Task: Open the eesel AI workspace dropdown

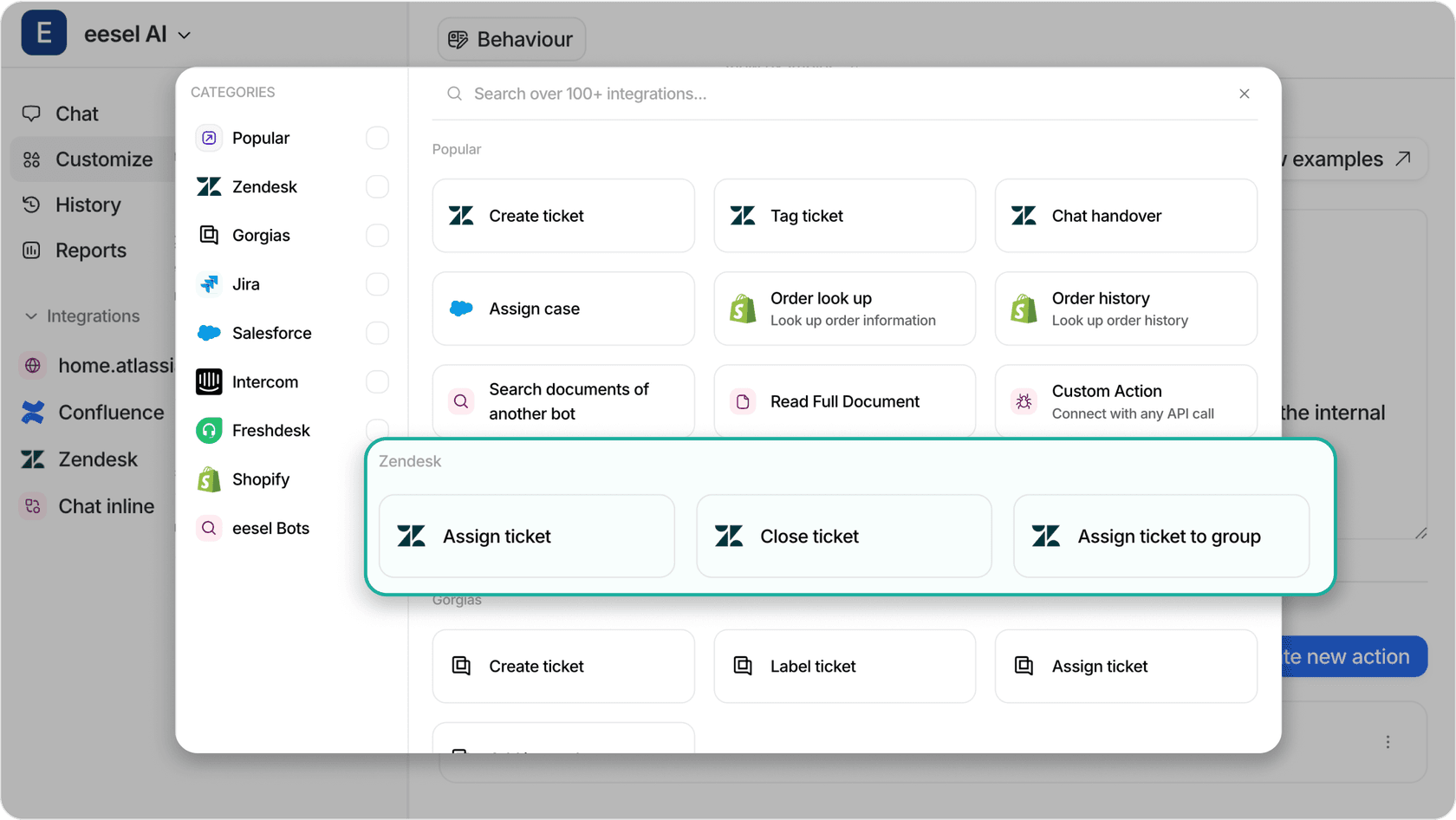Action: [x=136, y=35]
